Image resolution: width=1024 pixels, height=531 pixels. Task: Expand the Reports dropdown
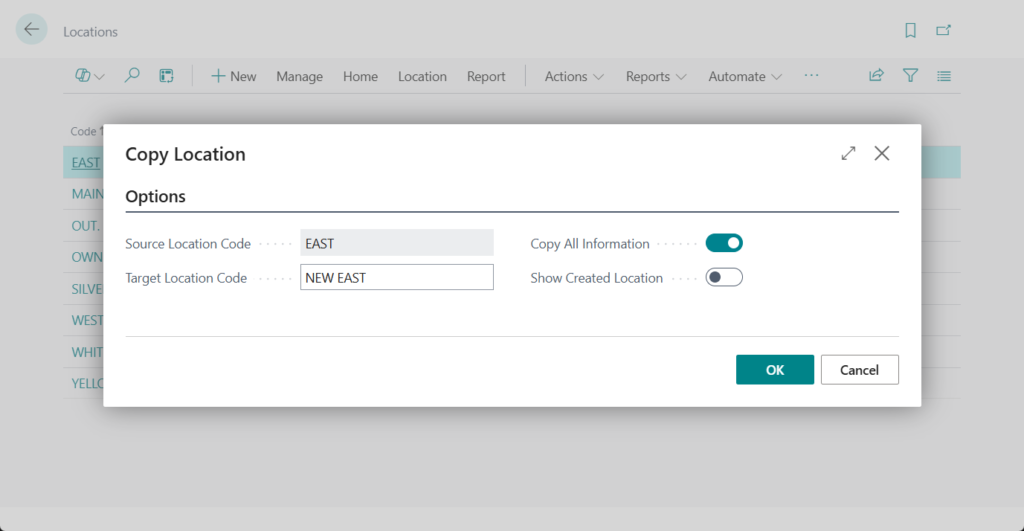pos(656,76)
